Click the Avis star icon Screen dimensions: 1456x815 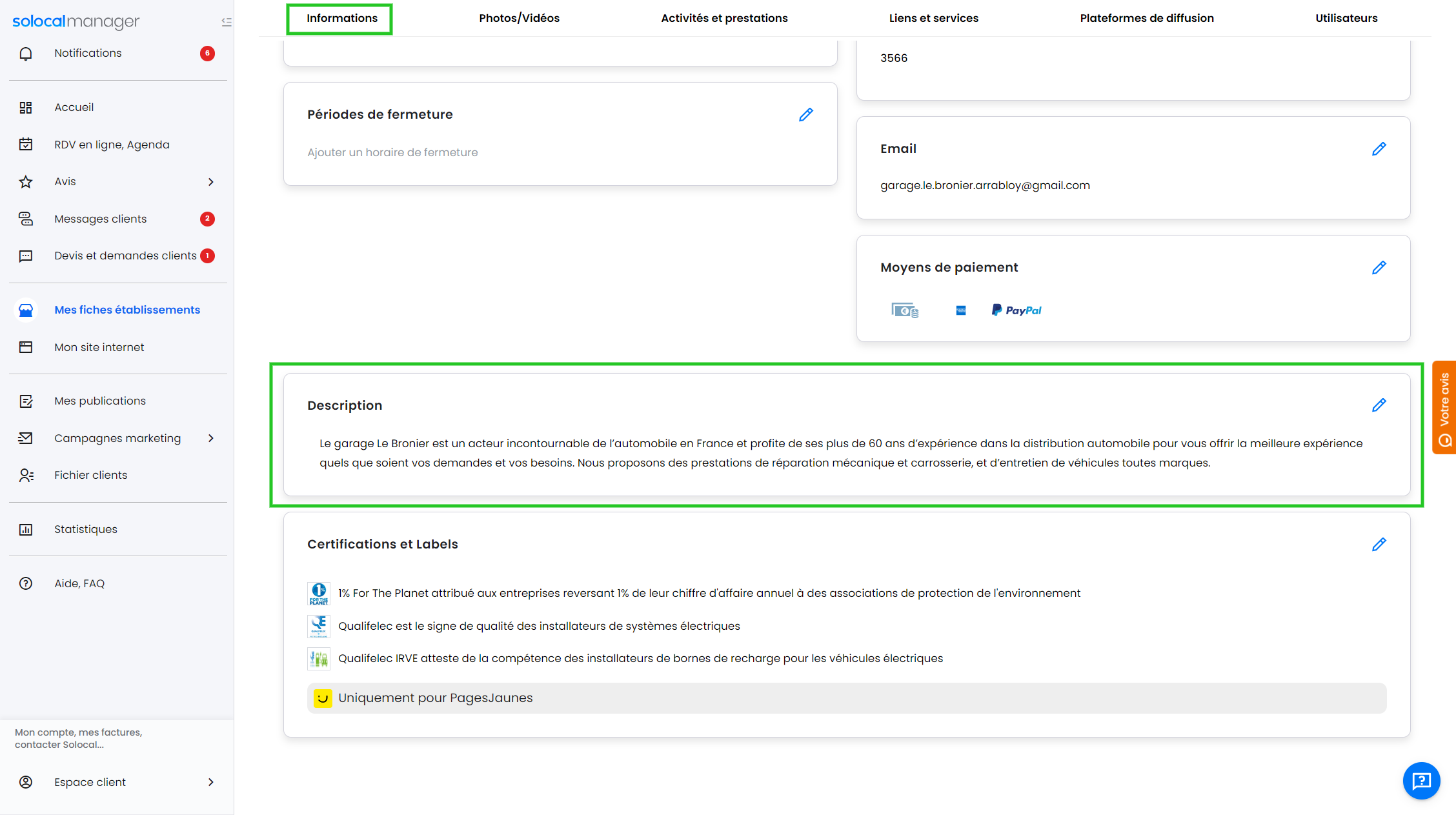pos(26,182)
